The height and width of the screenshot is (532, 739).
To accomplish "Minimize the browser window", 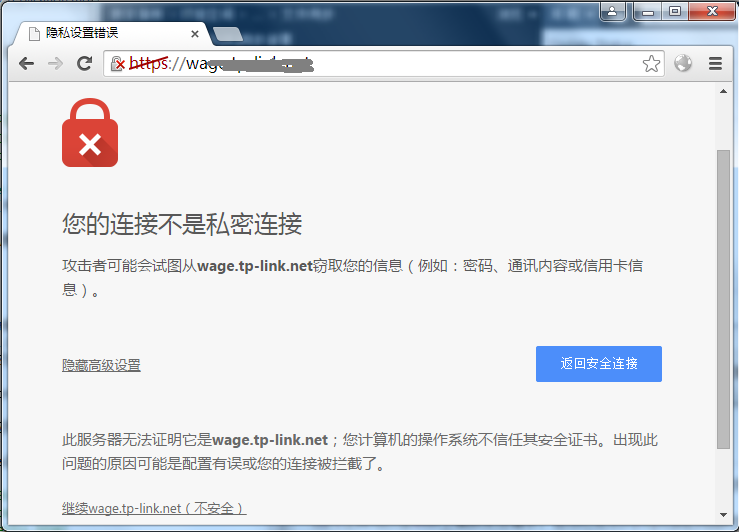I will click(648, 11).
